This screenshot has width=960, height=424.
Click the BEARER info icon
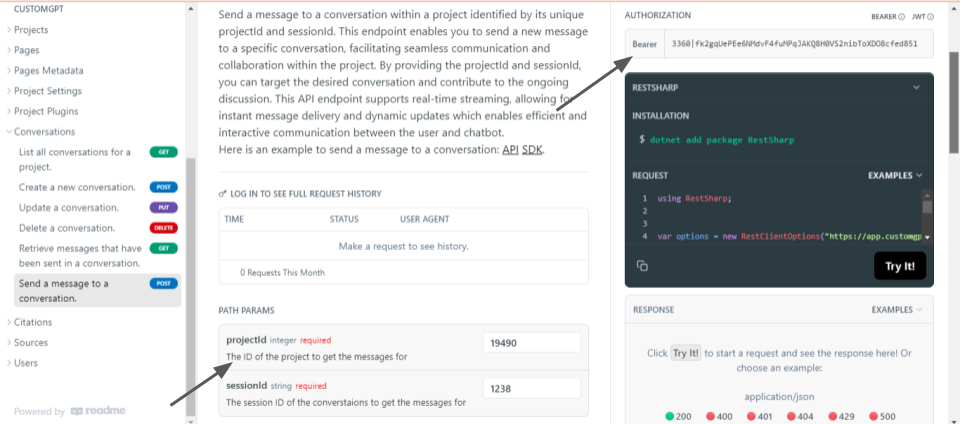pyautogui.click(x=901, y=17)
